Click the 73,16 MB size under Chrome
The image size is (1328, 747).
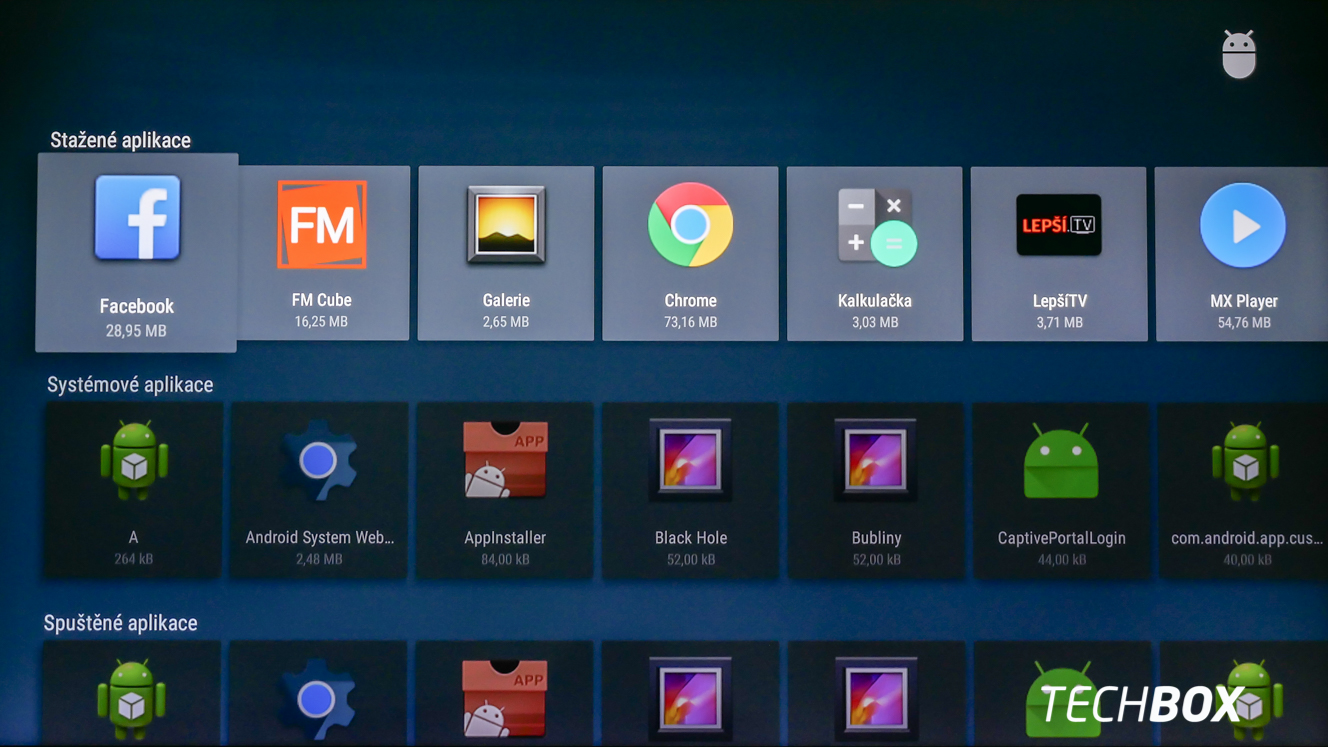[690, 322]
